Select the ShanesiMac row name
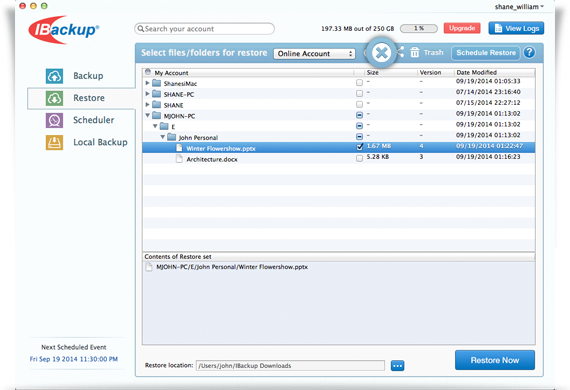Viewport: 570px width, 390px height. click(180, 84)
